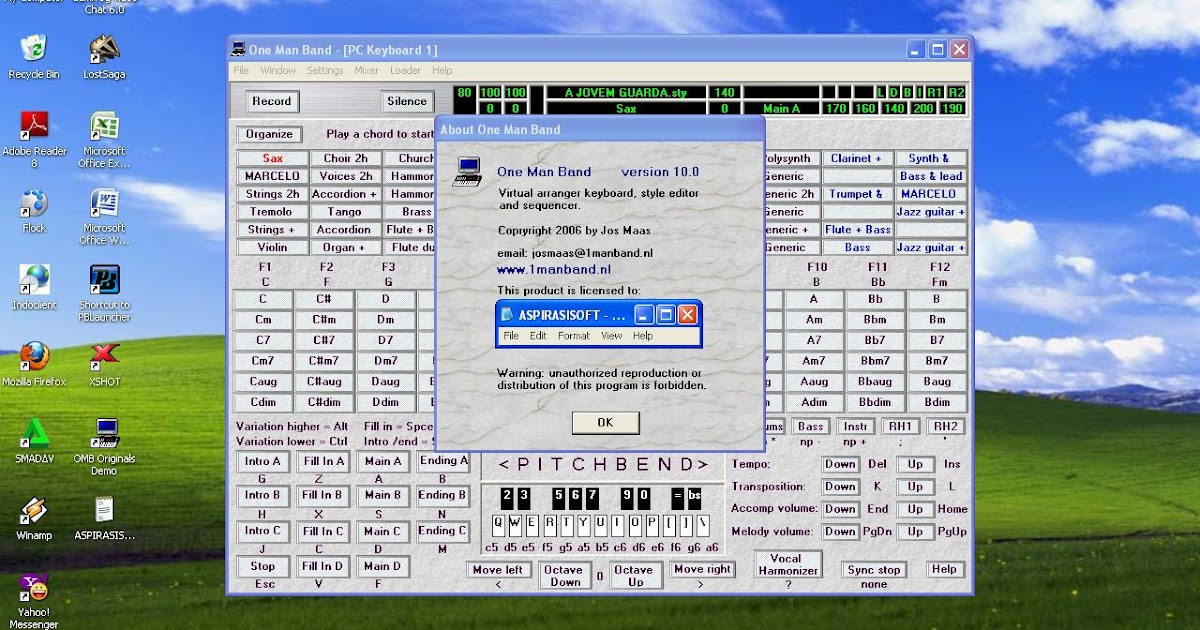Click Transposition Up button
Image resolution: width=1200 pixels, height=630 pixels.
915,487
